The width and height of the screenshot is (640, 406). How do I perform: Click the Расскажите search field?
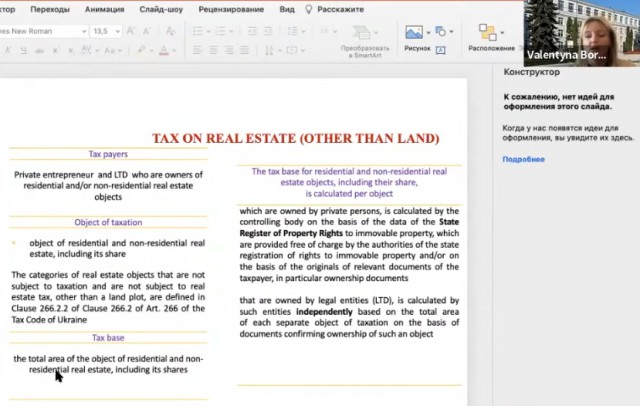tap(340, 9)
